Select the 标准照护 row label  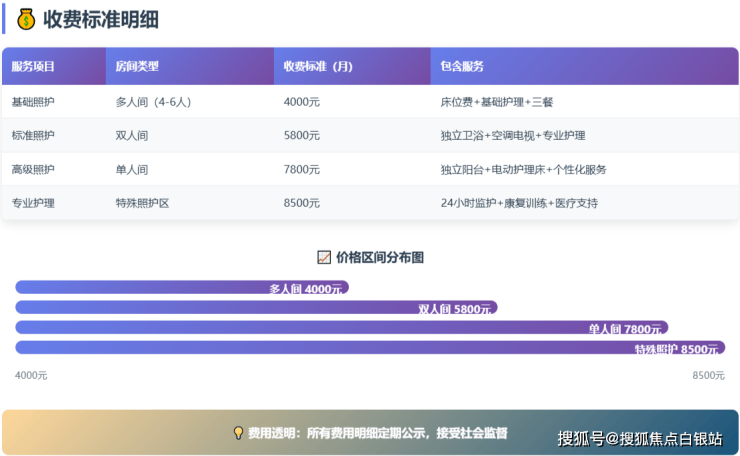coord(34,135)
